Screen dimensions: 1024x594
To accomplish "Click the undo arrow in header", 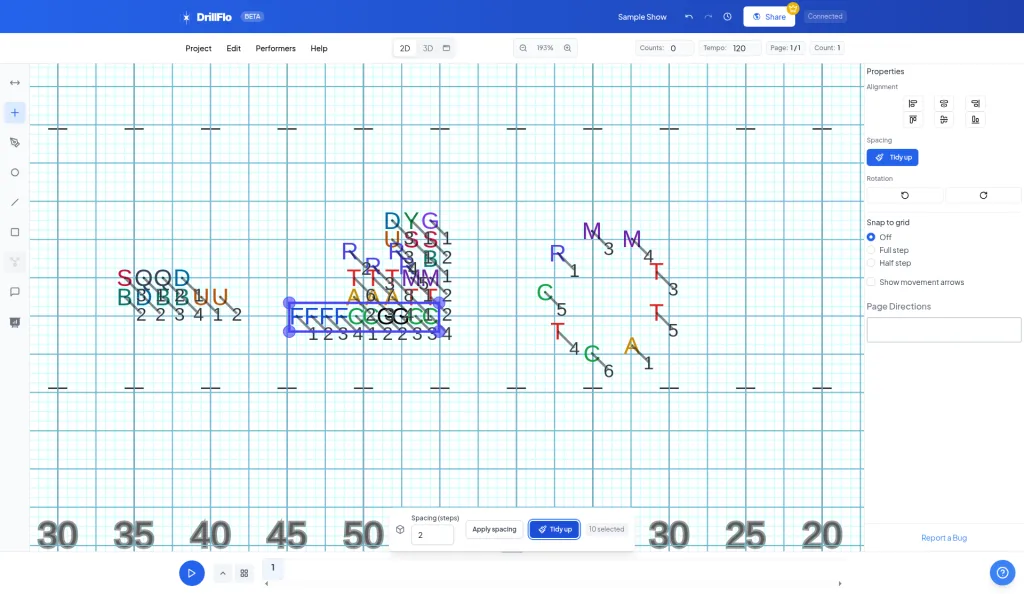I will tap(688, 17).
